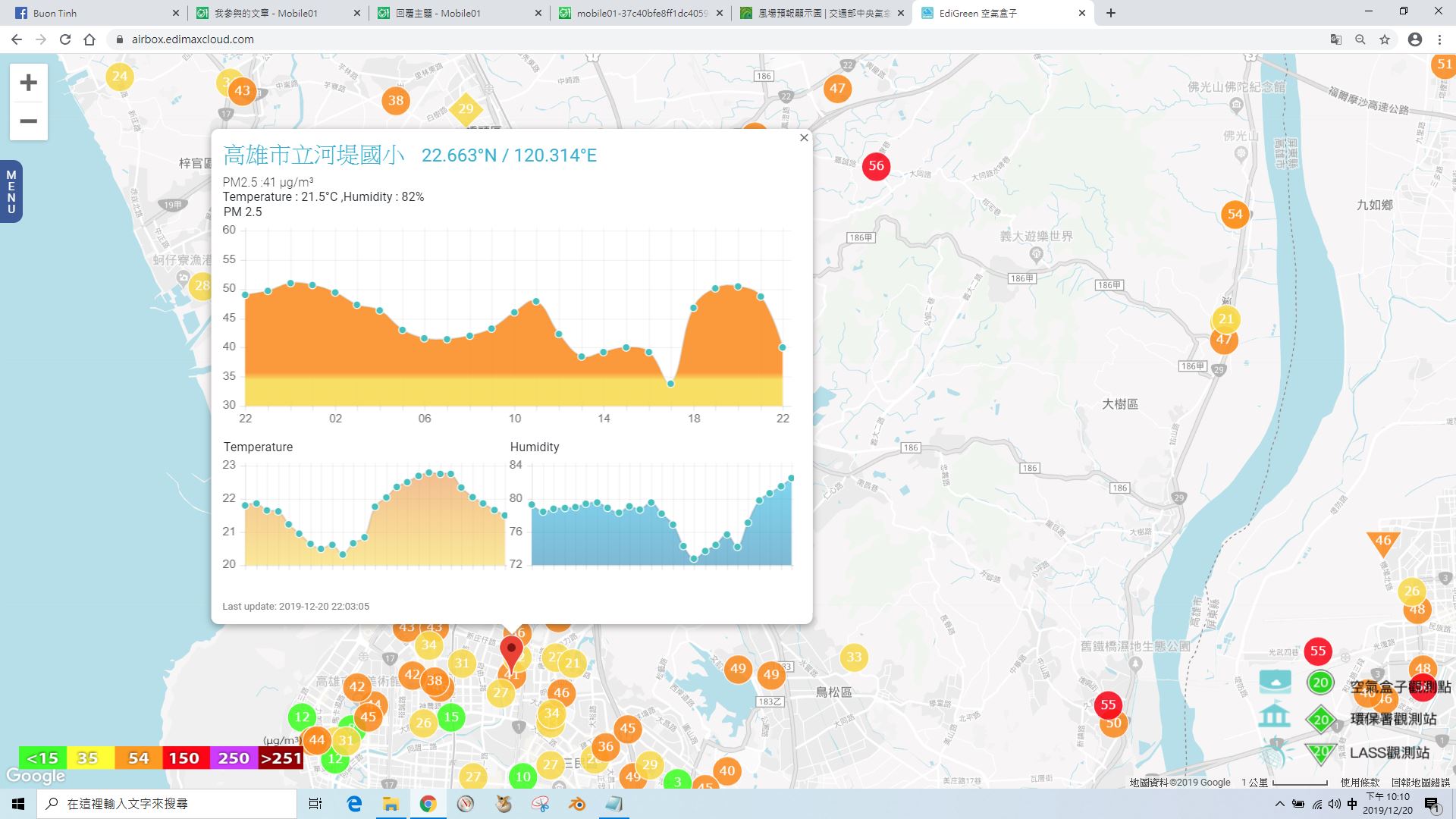
Task: Click the cloud layer icon in legend
Action: tap(1276, 681)
